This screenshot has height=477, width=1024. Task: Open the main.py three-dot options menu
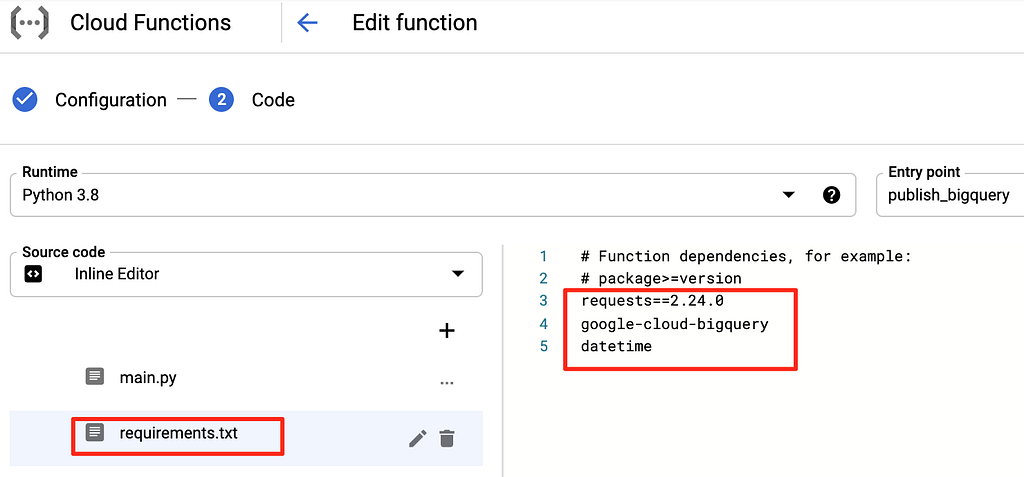click(447, 384)
